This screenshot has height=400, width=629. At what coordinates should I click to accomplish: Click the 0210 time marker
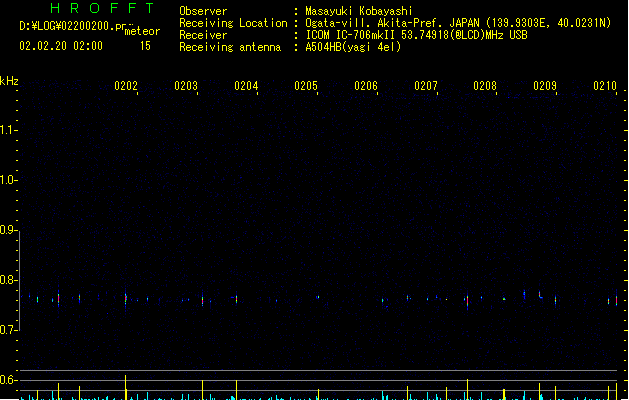point(605,86)
